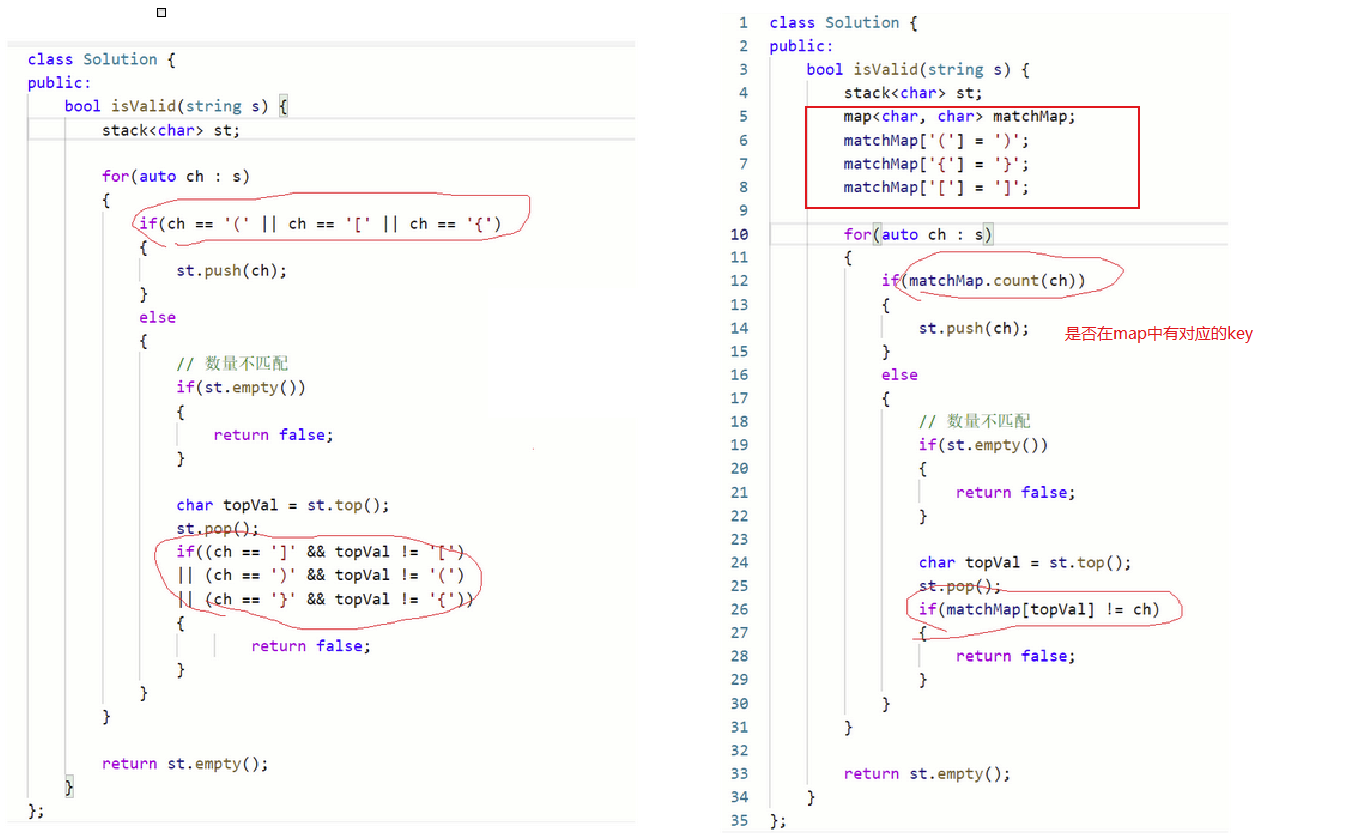Click the || (ch == '}' && topVal != '{')) line

pos(325,599)
